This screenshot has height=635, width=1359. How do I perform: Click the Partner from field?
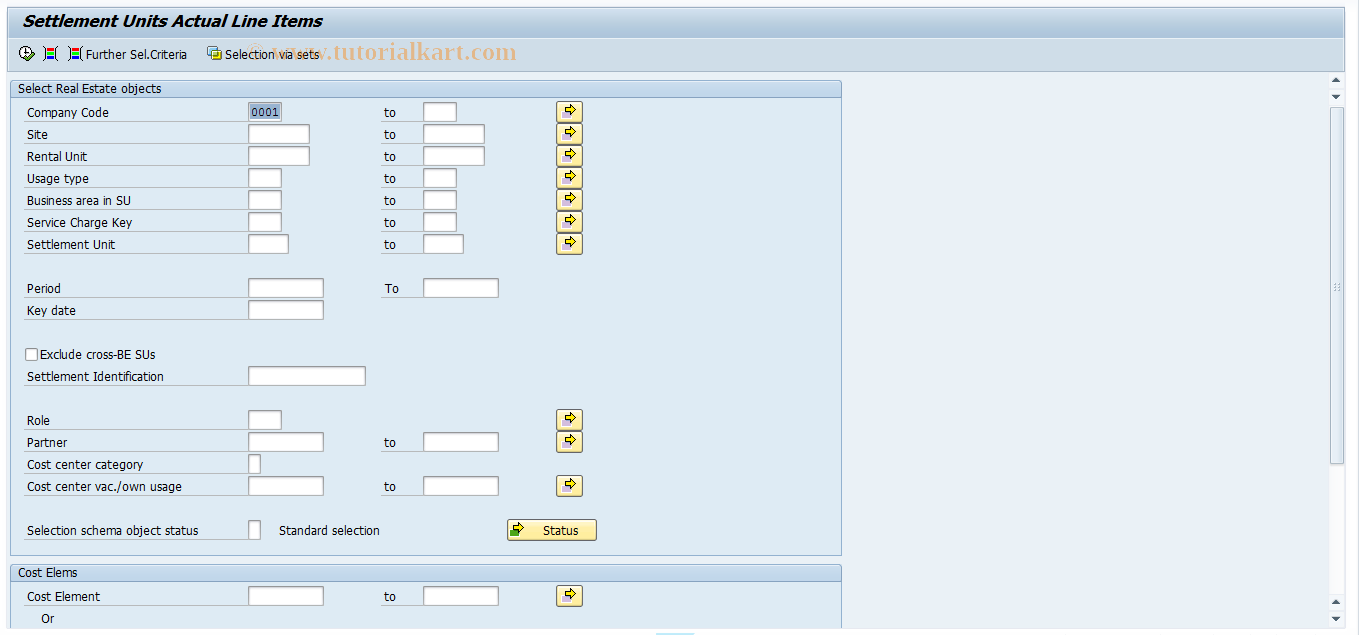286,442
